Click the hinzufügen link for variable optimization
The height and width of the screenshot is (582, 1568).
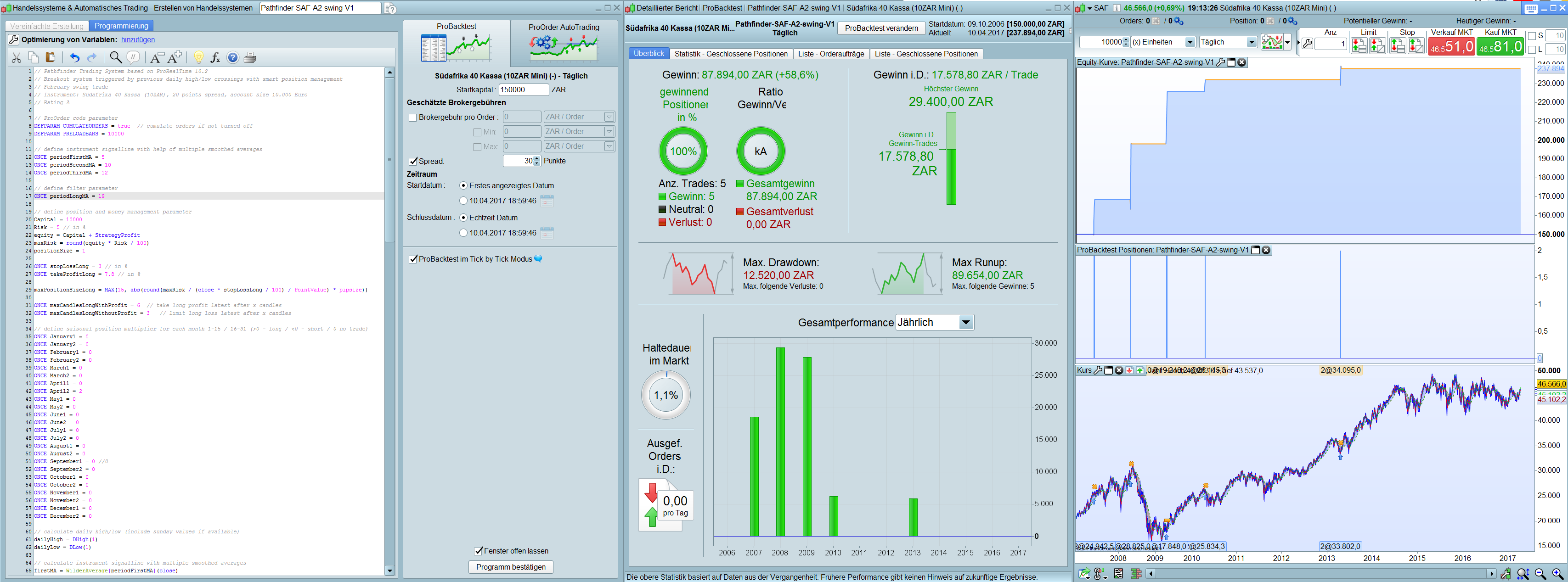138,39
